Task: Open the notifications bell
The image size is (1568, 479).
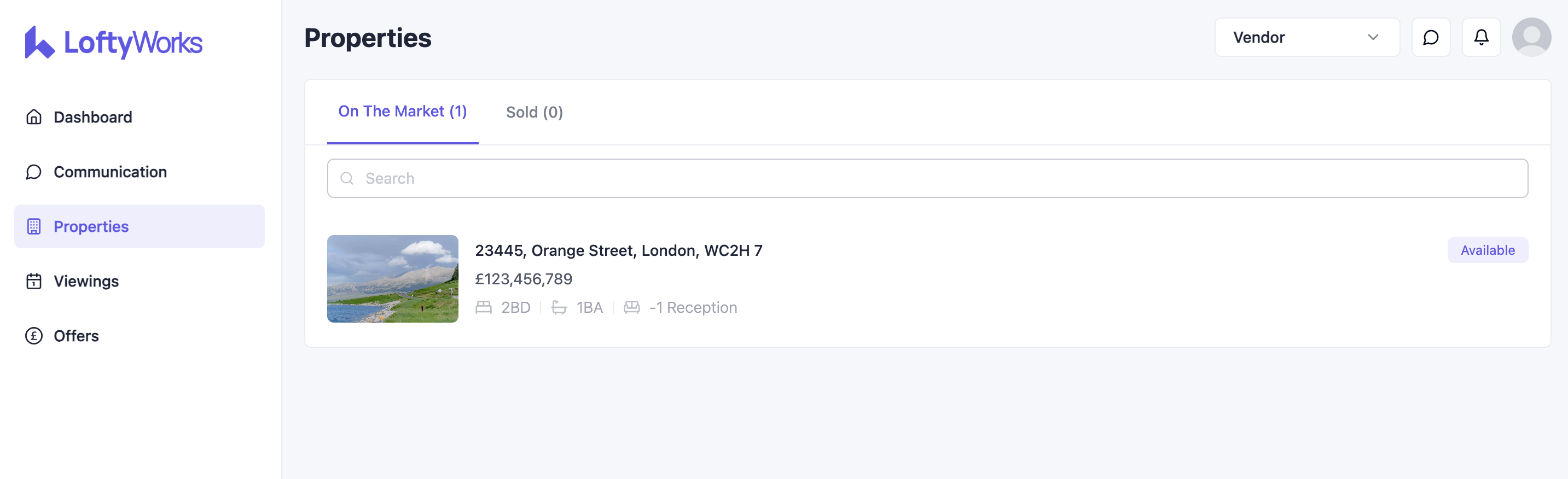Action: (1481, 38)
